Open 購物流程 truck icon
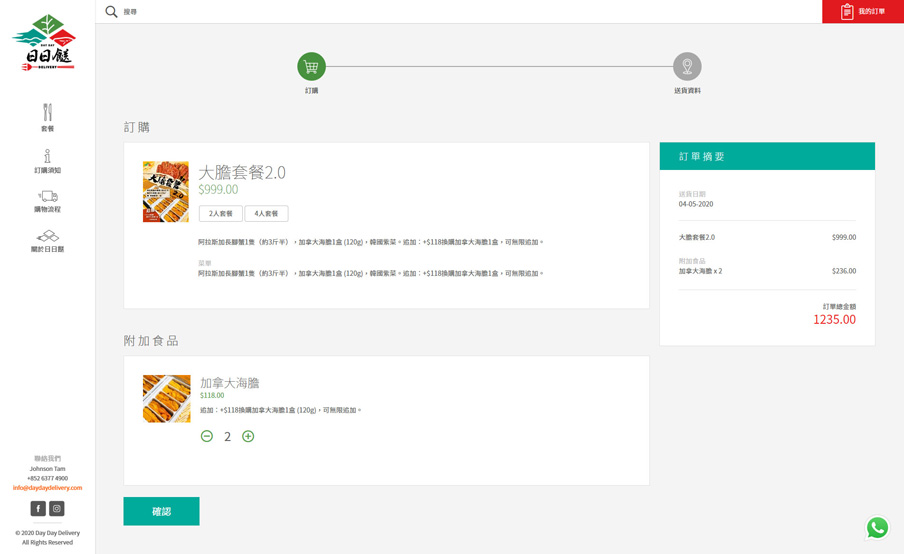Screen dimensions: 904x554 [x=47, y=201]
